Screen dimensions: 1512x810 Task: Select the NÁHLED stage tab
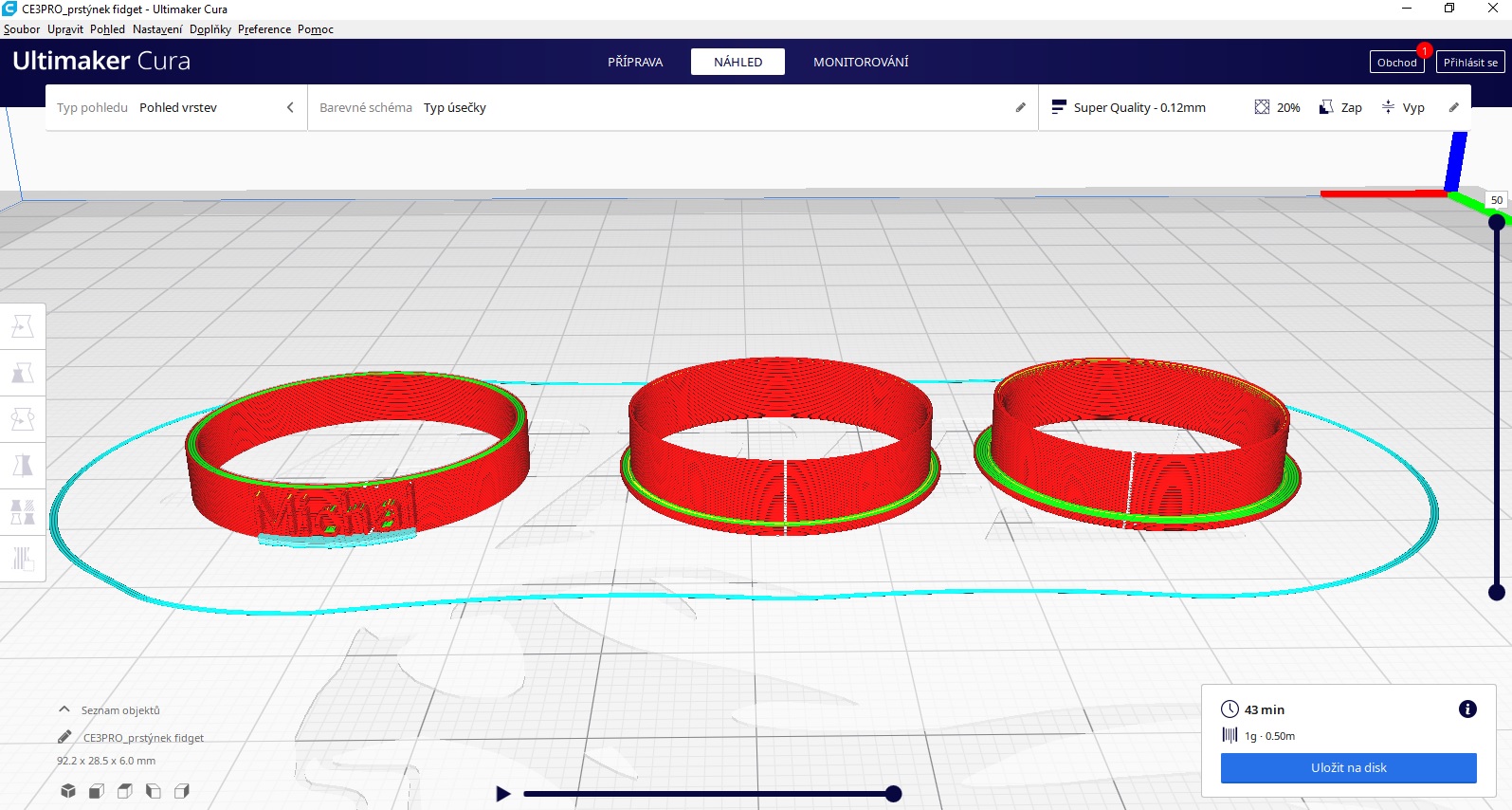tap(738, 62)
